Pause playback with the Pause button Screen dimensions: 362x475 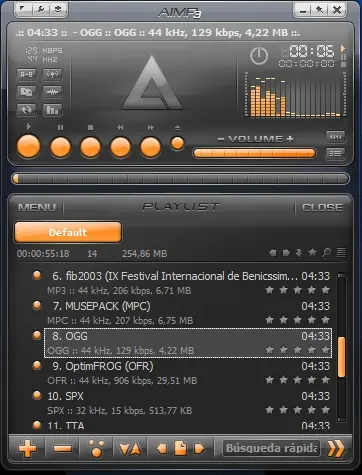[60, 147]
